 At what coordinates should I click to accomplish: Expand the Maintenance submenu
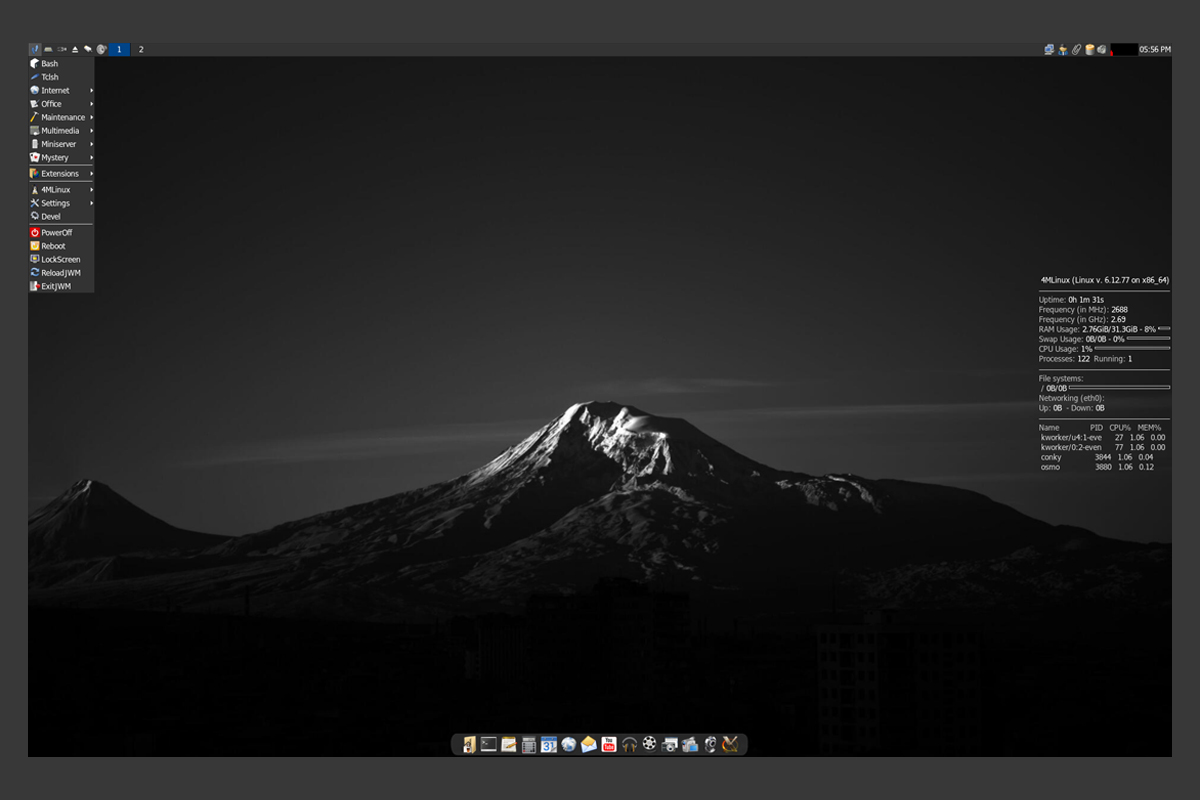coord(61,117)
